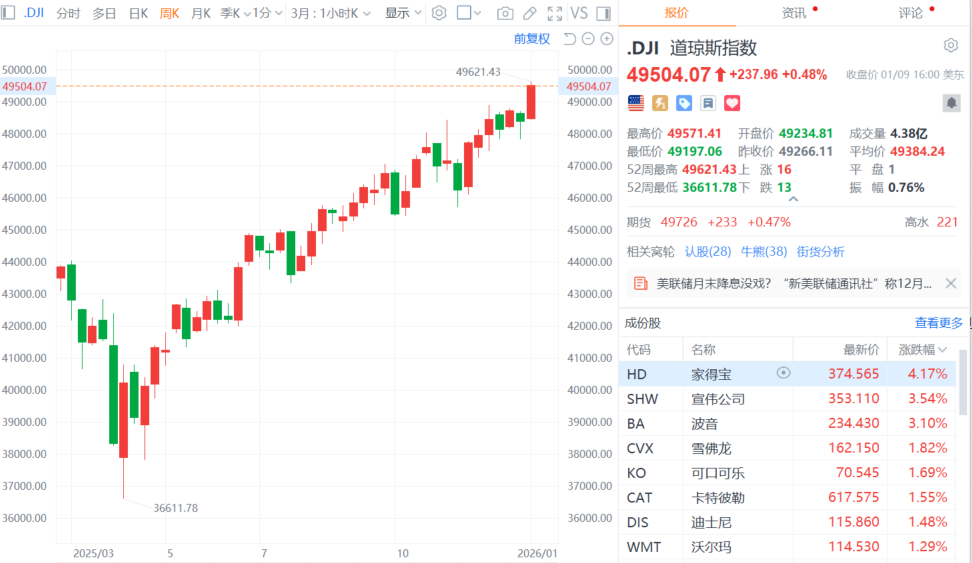Click the blue tag icon
The height and width of the screenshot is (563, 972).
[684, 103]
